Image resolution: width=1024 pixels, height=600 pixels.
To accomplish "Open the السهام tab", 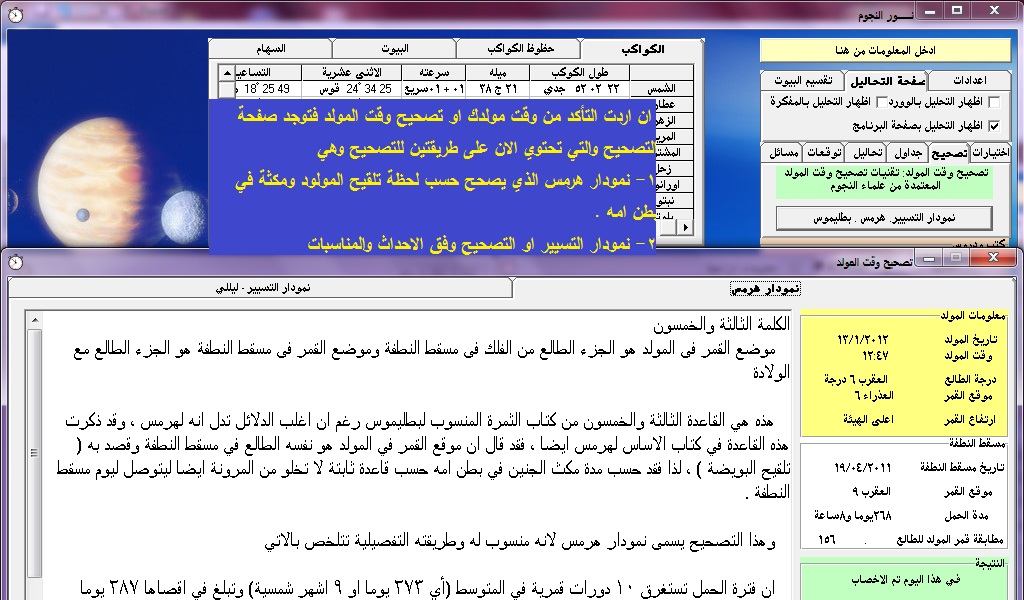I will pos(270,49).
